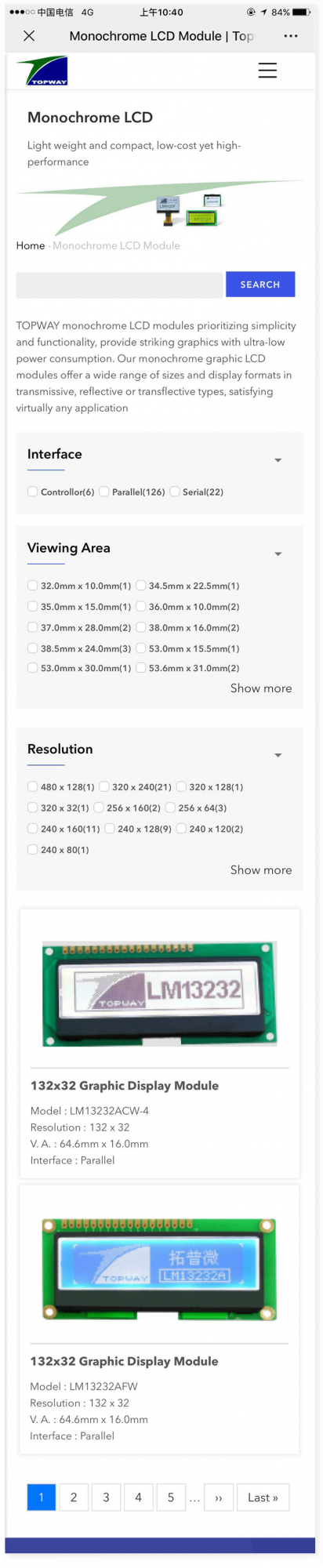Image resolution: width=323 pixels, height=1568 pixels.
Task: Focus the product search input field
Action: click(x=119, y=285)
